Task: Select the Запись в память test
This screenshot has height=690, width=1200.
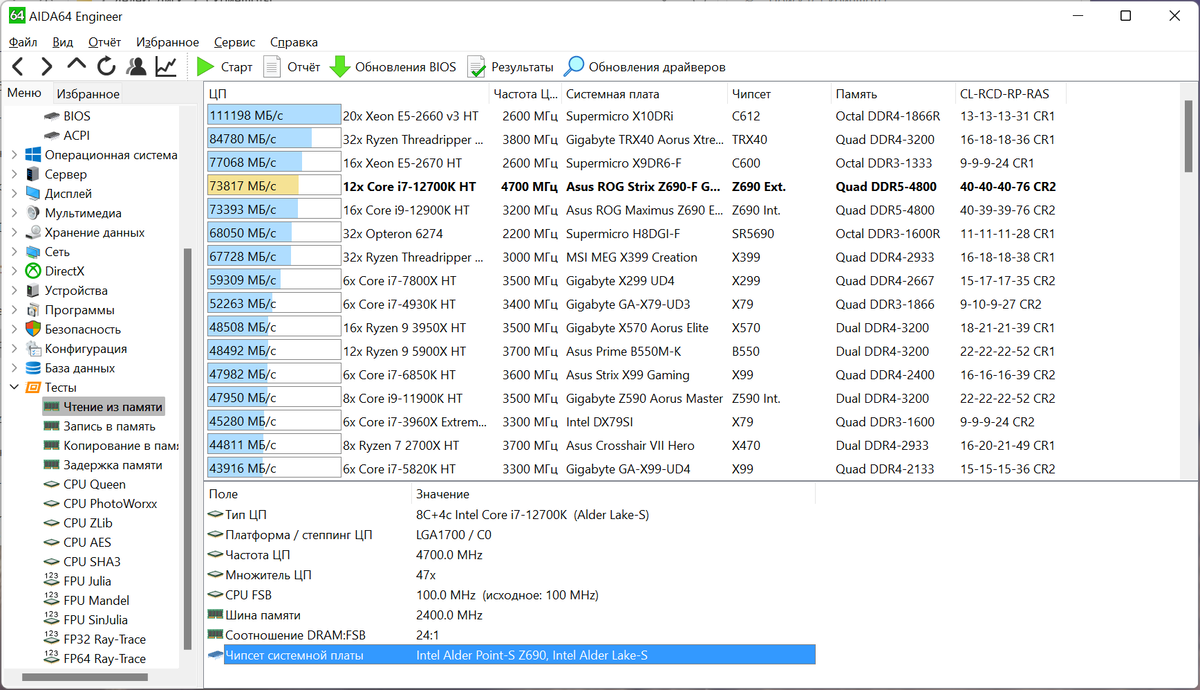Action: tap(109, 426)
